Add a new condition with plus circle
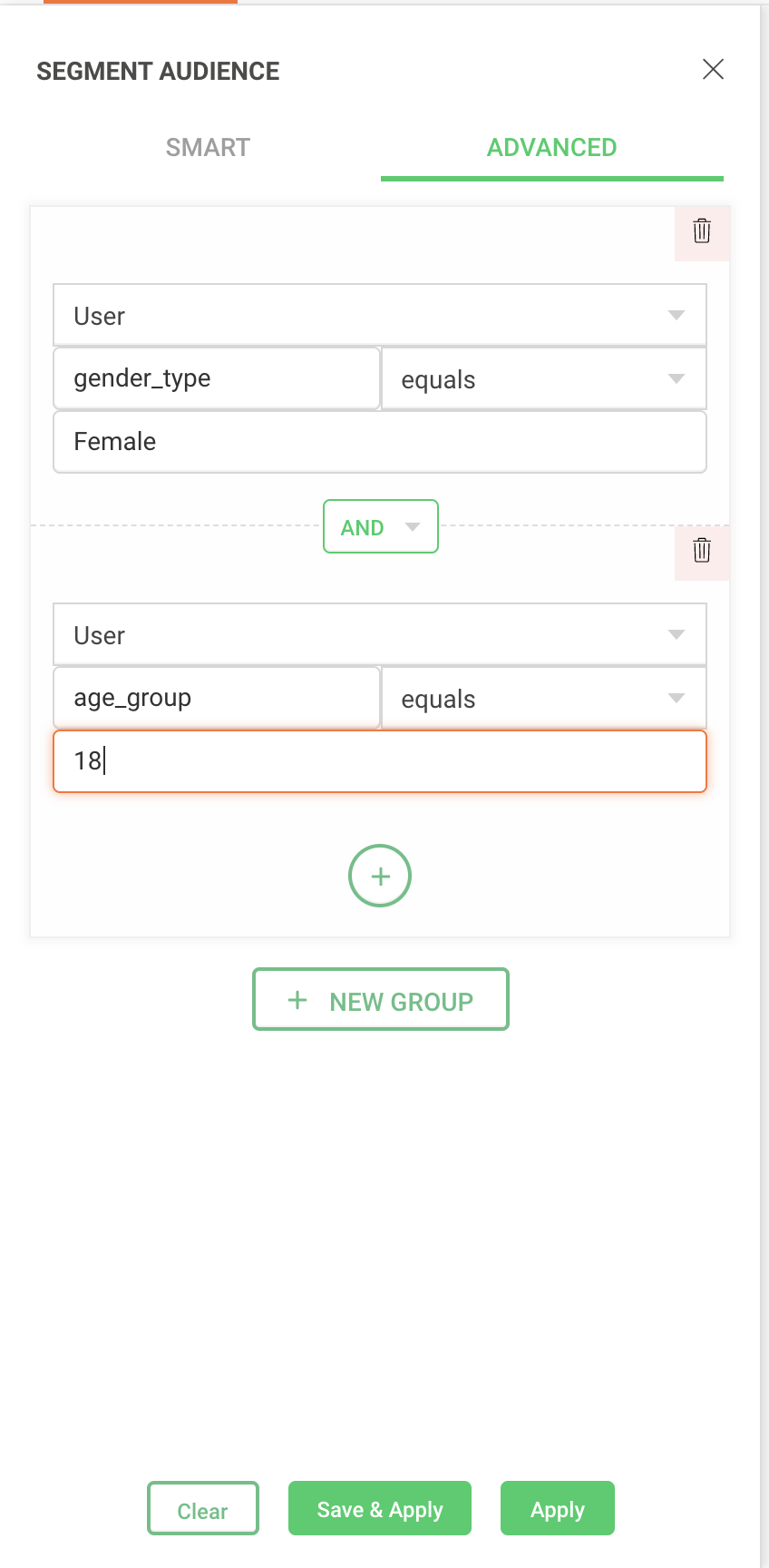This screenshot has width=769, height=1568. pyautogui.click(x=380, y=876)
